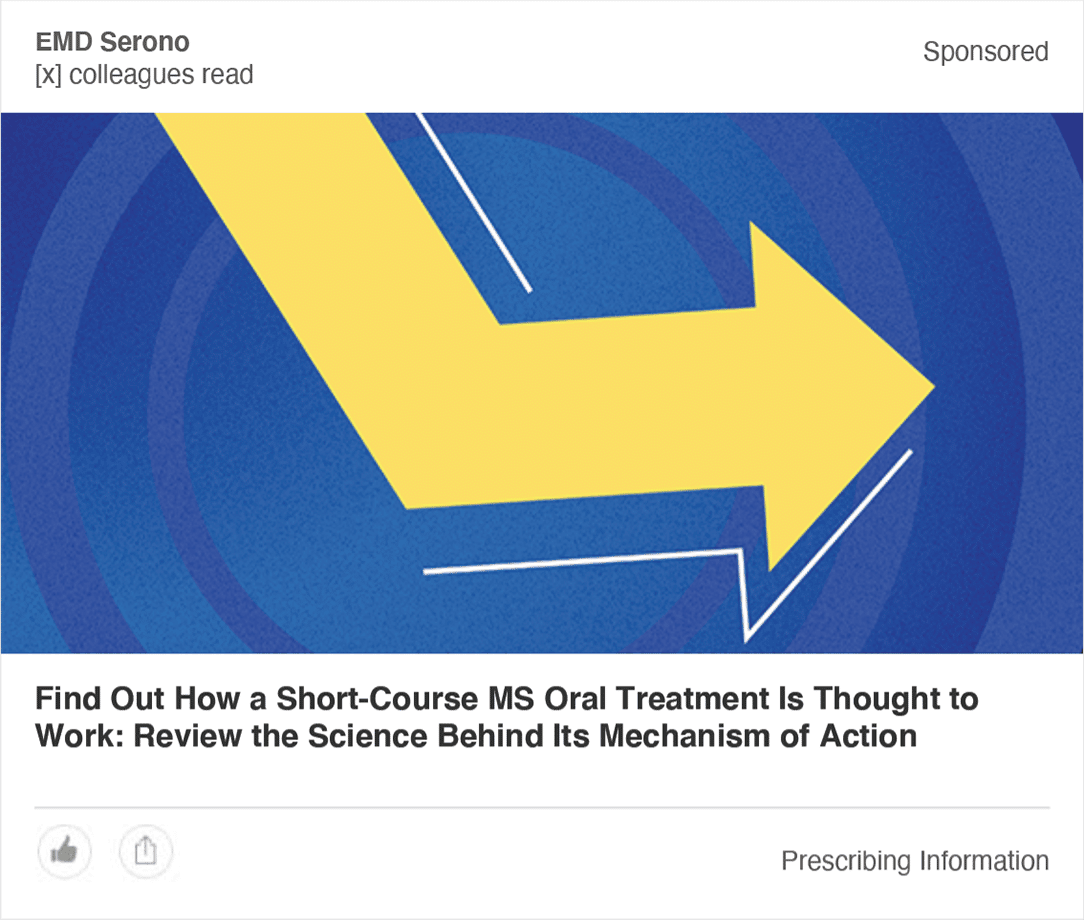
Task: Click the word 'Serono' in header
Action: (144, 42)
